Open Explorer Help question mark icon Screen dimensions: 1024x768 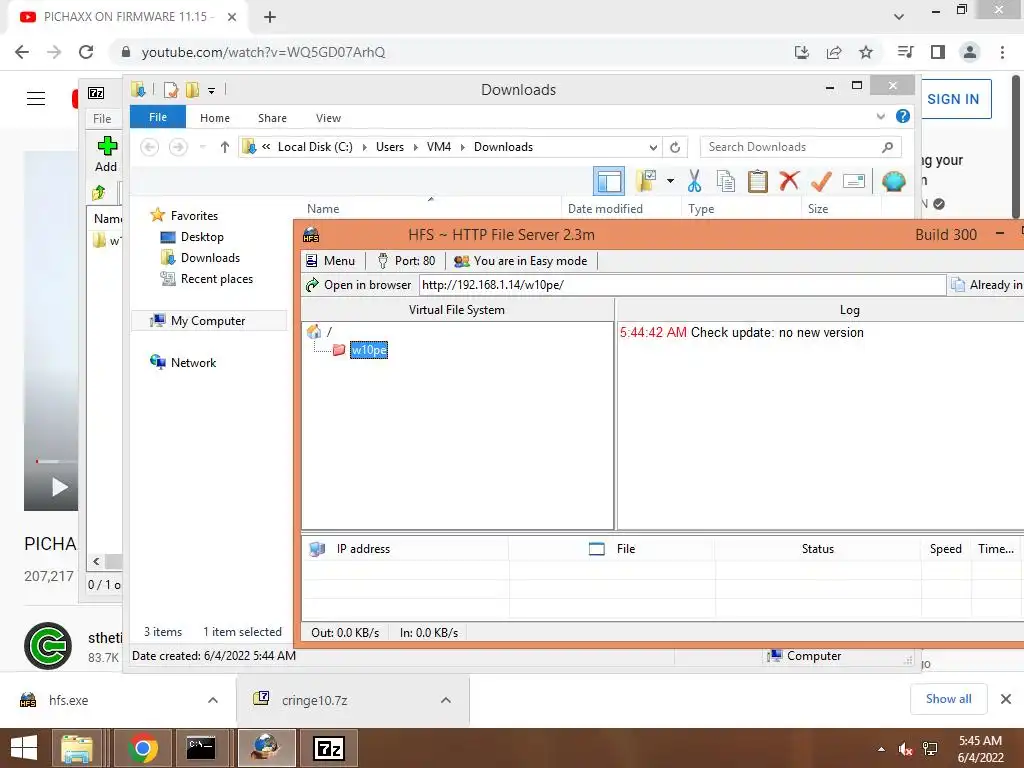point(903,116)
